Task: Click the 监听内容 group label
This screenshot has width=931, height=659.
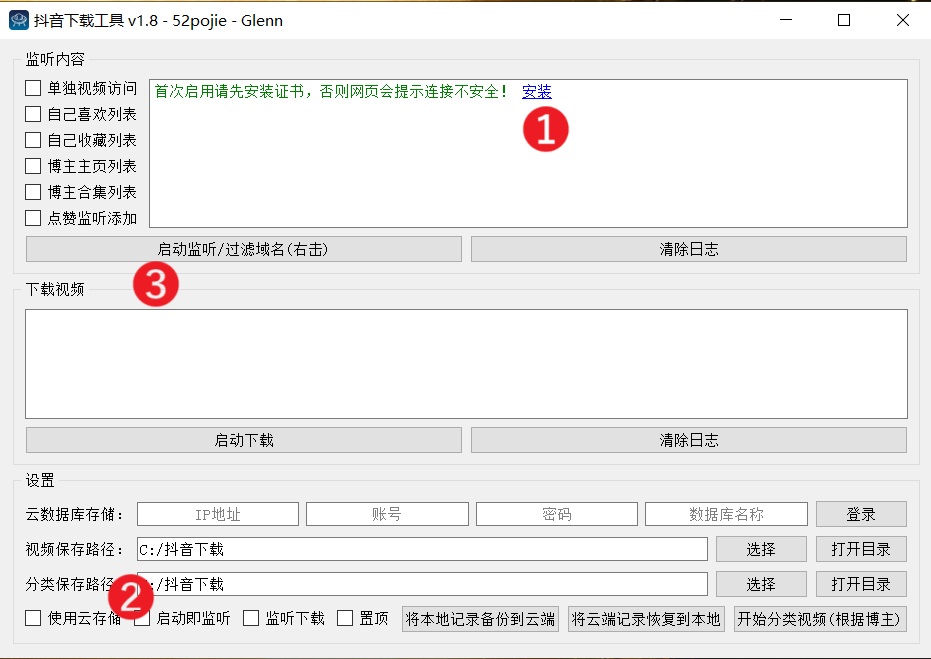Action: (55, 59)
